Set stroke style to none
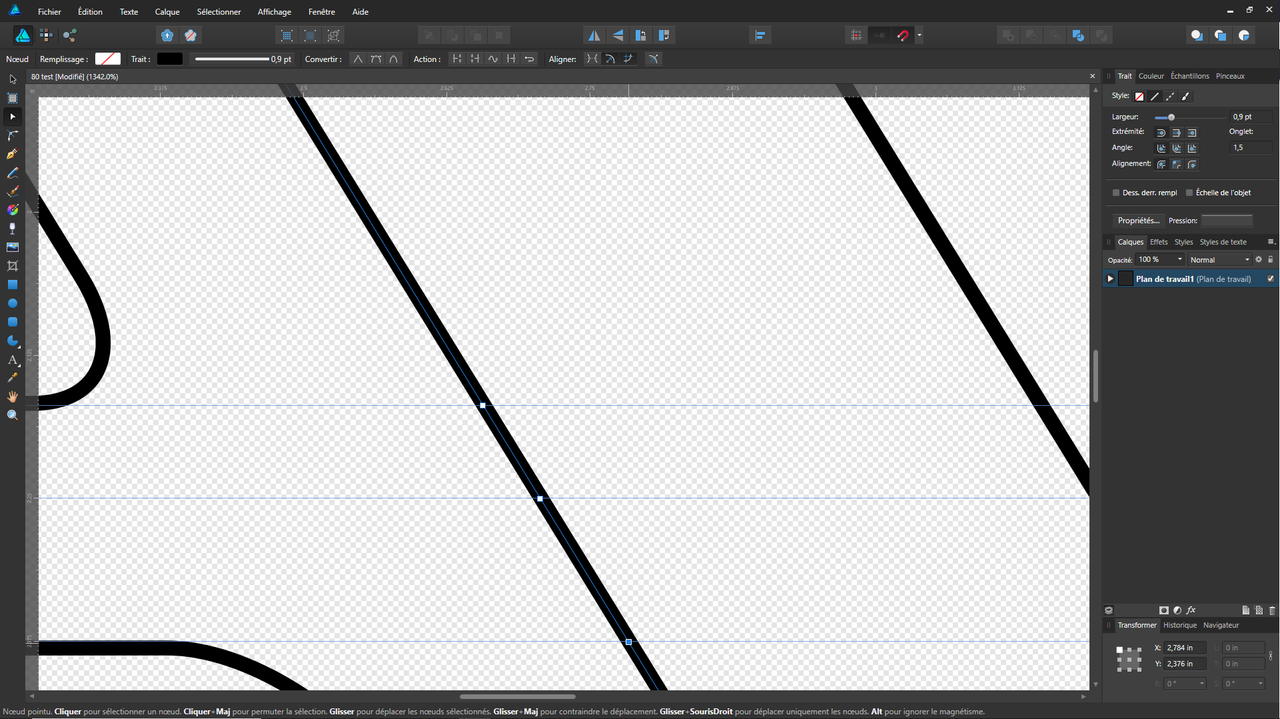The image size is (1280, 719). (1139, 96)
